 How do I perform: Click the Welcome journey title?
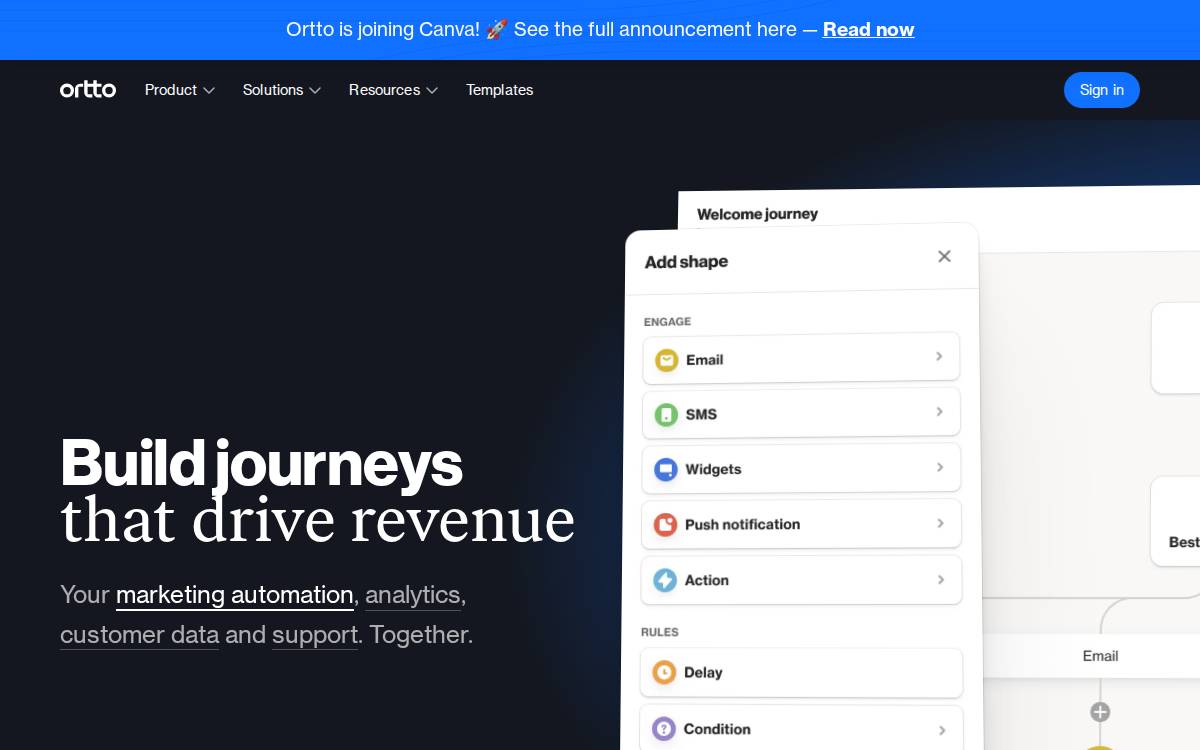tap(757, 214)
